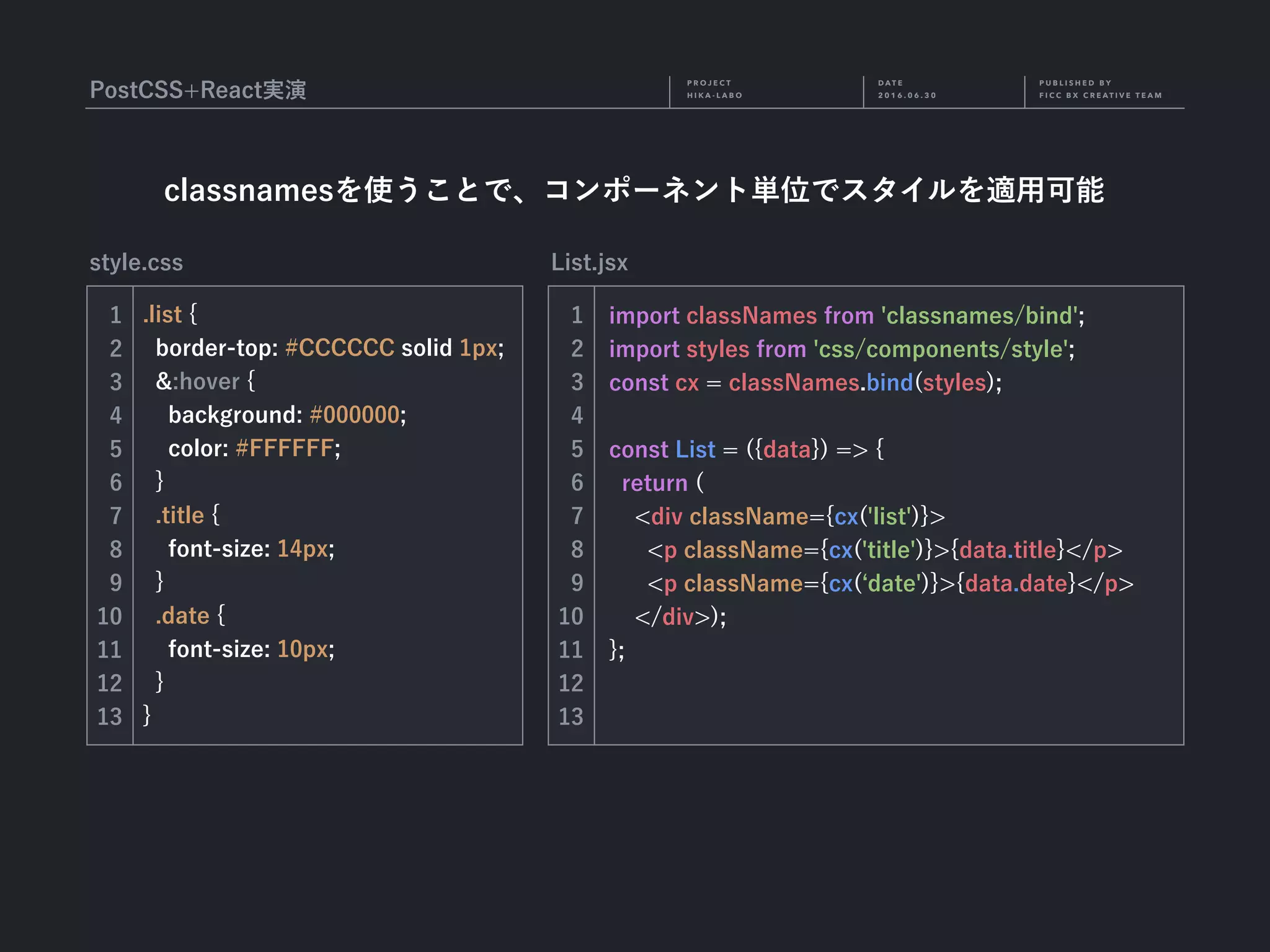Click the List.jsx file label
Image resolution: width=1270 pixels, height=952 pixels.
[x=589, y=263]
